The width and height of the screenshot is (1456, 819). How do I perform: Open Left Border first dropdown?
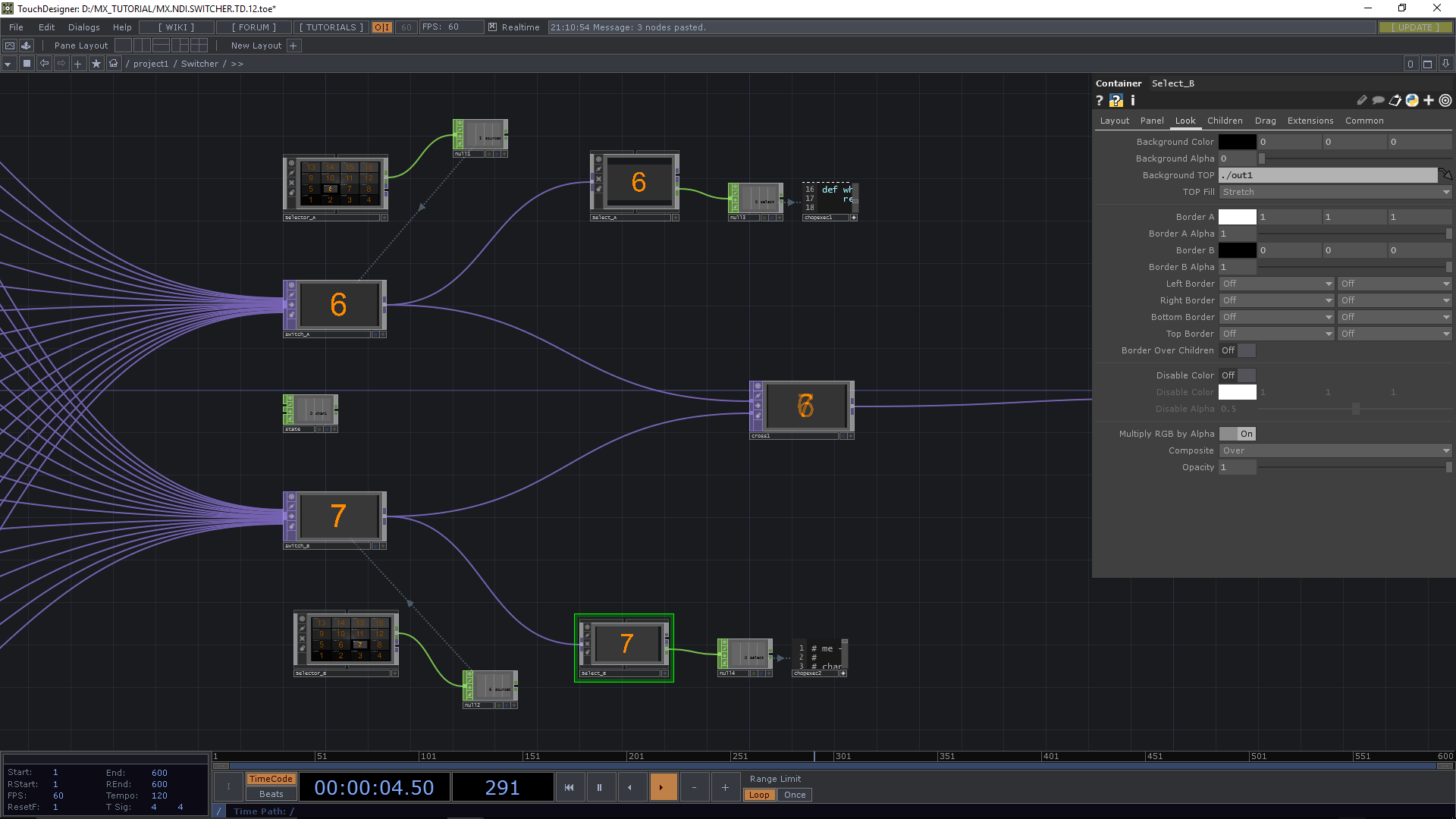click(x=1276, y=284)
